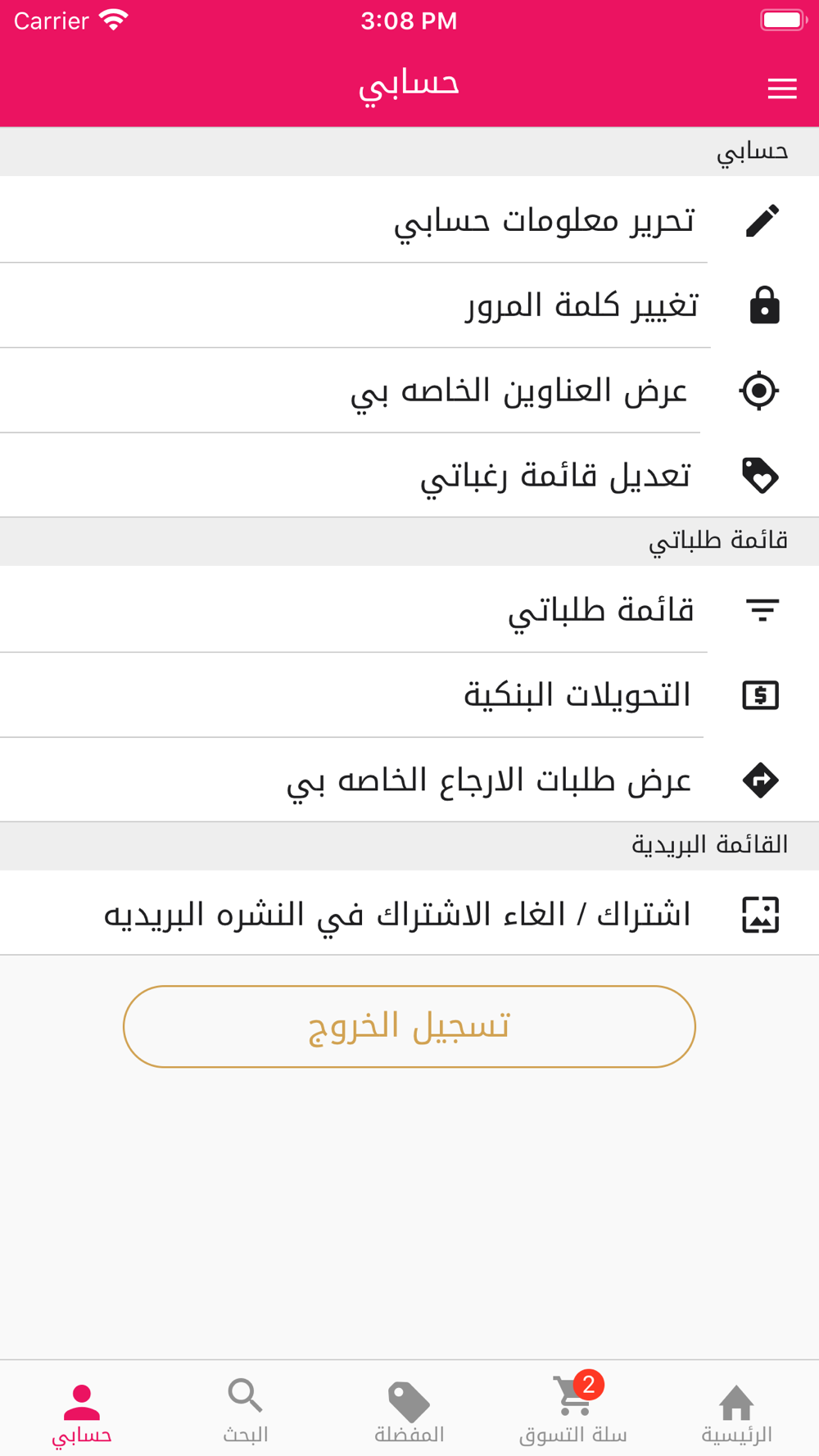The height and width of the screenshot is (1456, 819).
Task: Tap the heart tag wishlist icon
Action: coord(760,476)
